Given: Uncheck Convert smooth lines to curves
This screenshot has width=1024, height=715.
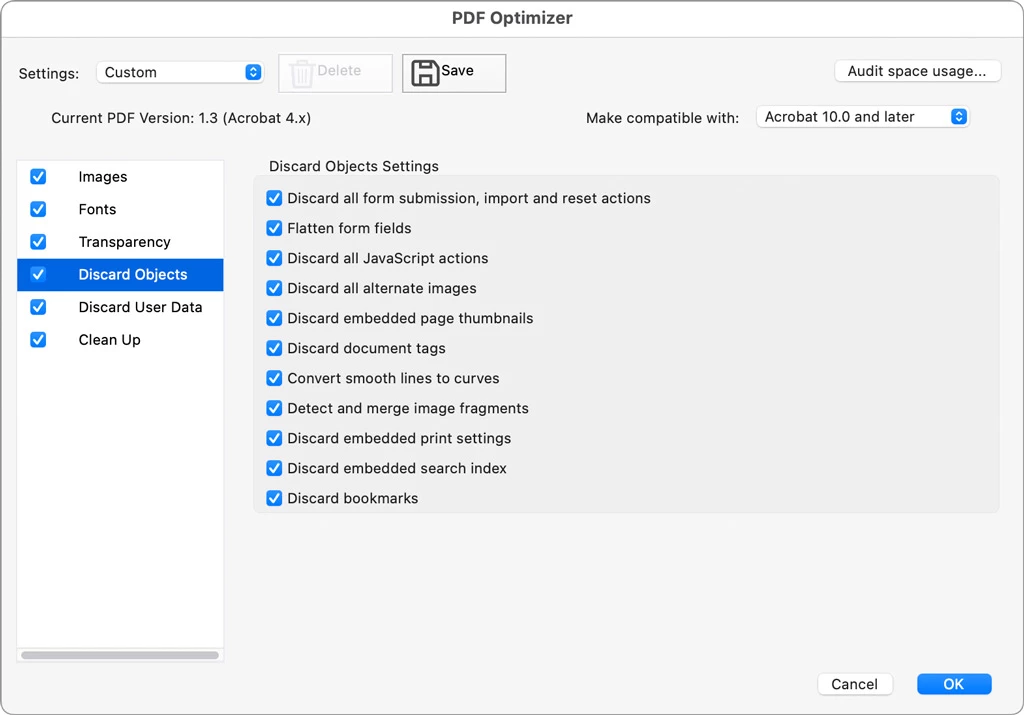Looking at the screenshot, I should [x=274, y=378].
